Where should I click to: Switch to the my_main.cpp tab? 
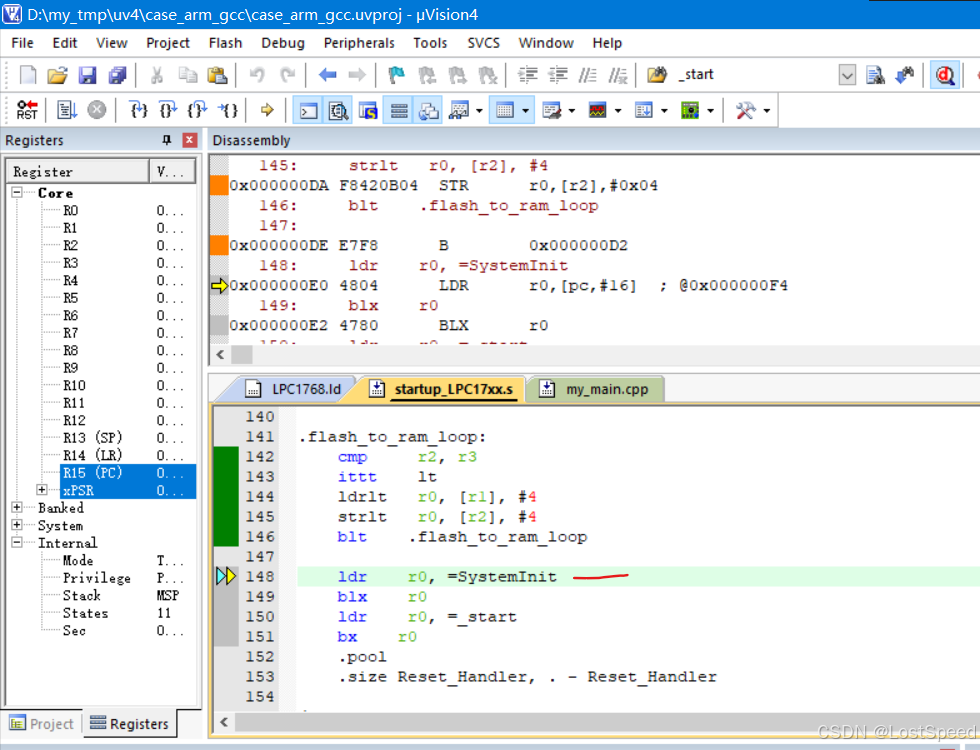594,389
